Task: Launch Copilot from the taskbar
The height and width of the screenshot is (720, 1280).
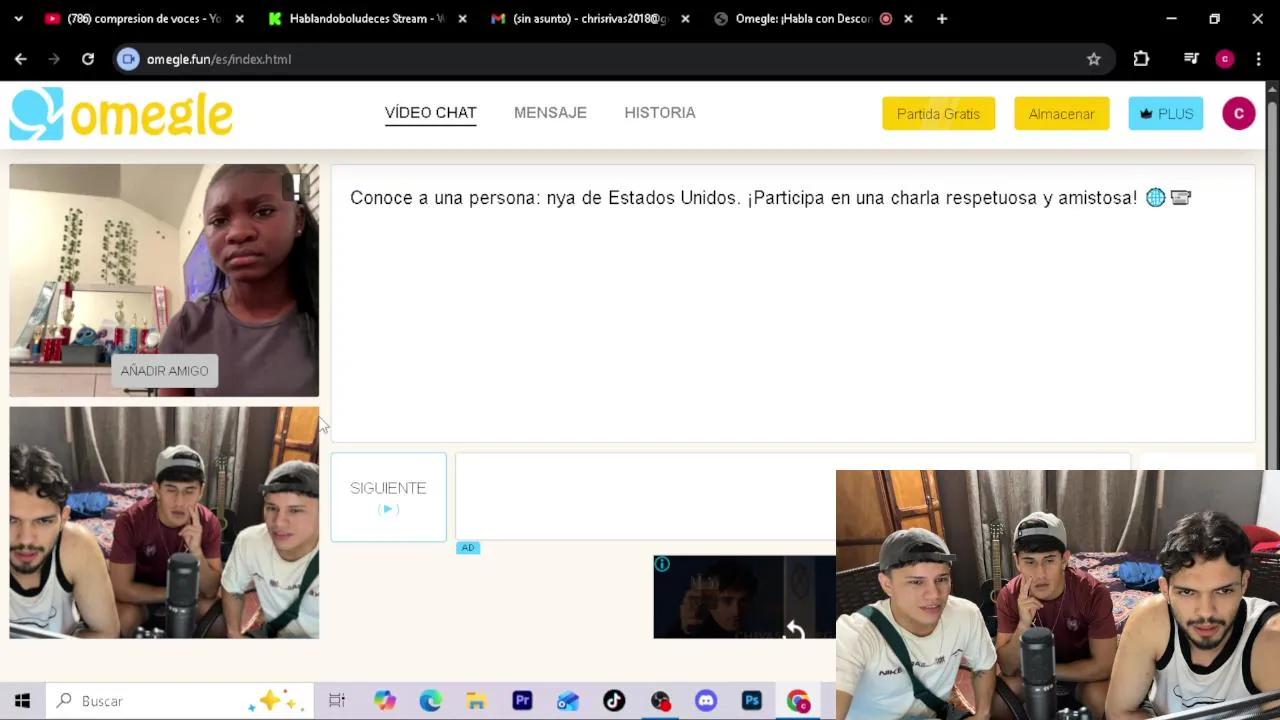Action: (x=384, y=701)
